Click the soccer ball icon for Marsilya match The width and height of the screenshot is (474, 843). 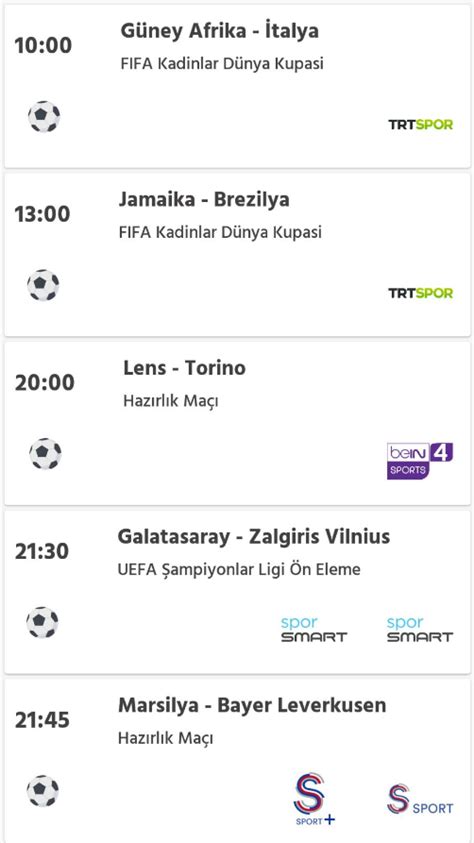pyautogui.click(x=42, y=791)
